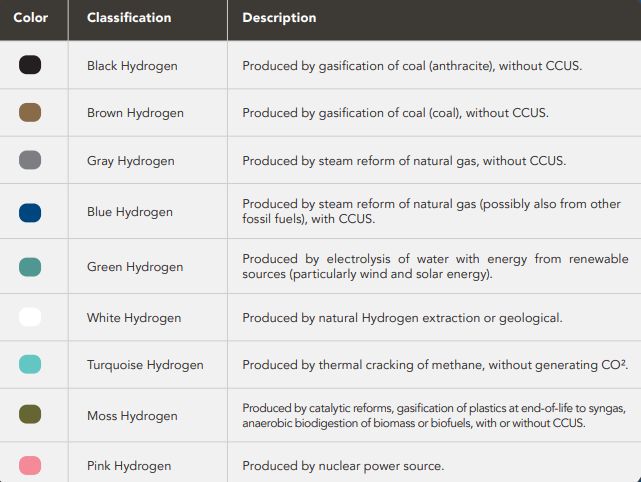641x482 pixels.
Task: Click the white color swatch
Action: point(30,318)
